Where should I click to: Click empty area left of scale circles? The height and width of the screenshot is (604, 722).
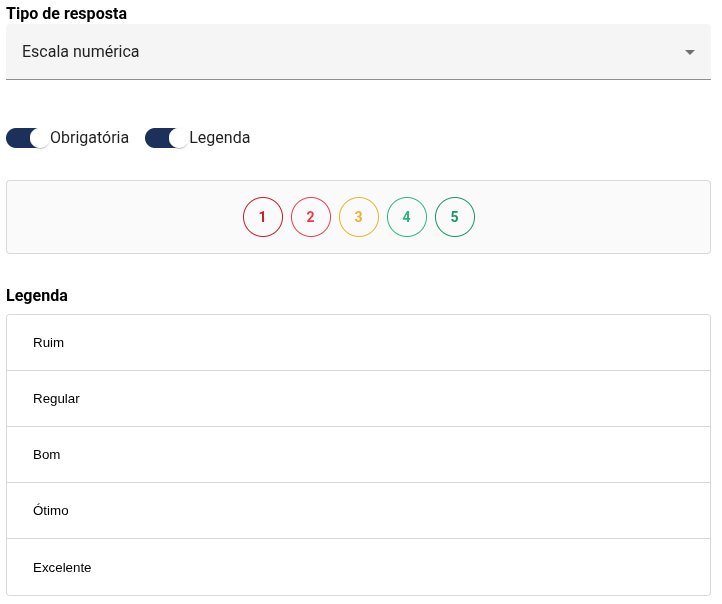coord(120,217)
